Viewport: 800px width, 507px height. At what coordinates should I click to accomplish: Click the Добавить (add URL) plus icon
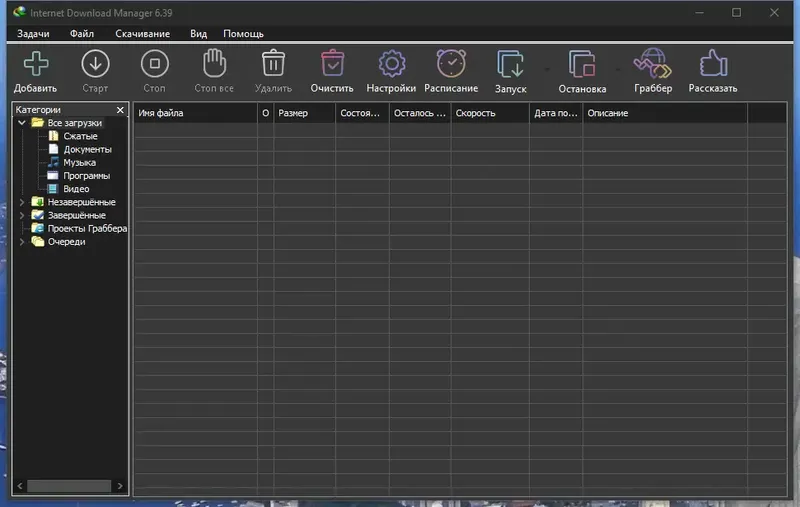36,64
